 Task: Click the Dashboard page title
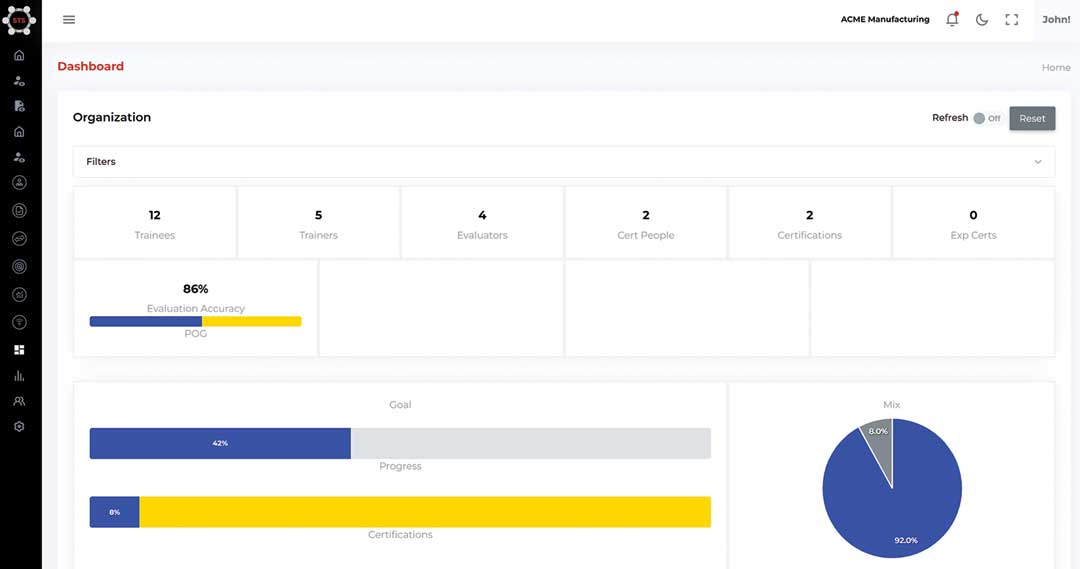point(90,66)
